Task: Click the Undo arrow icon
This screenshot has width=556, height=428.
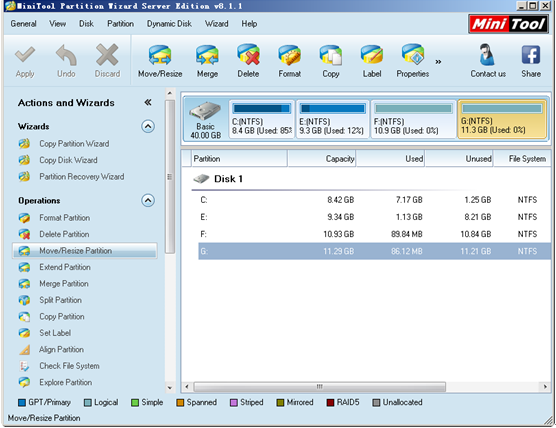Action: point(66,55)
